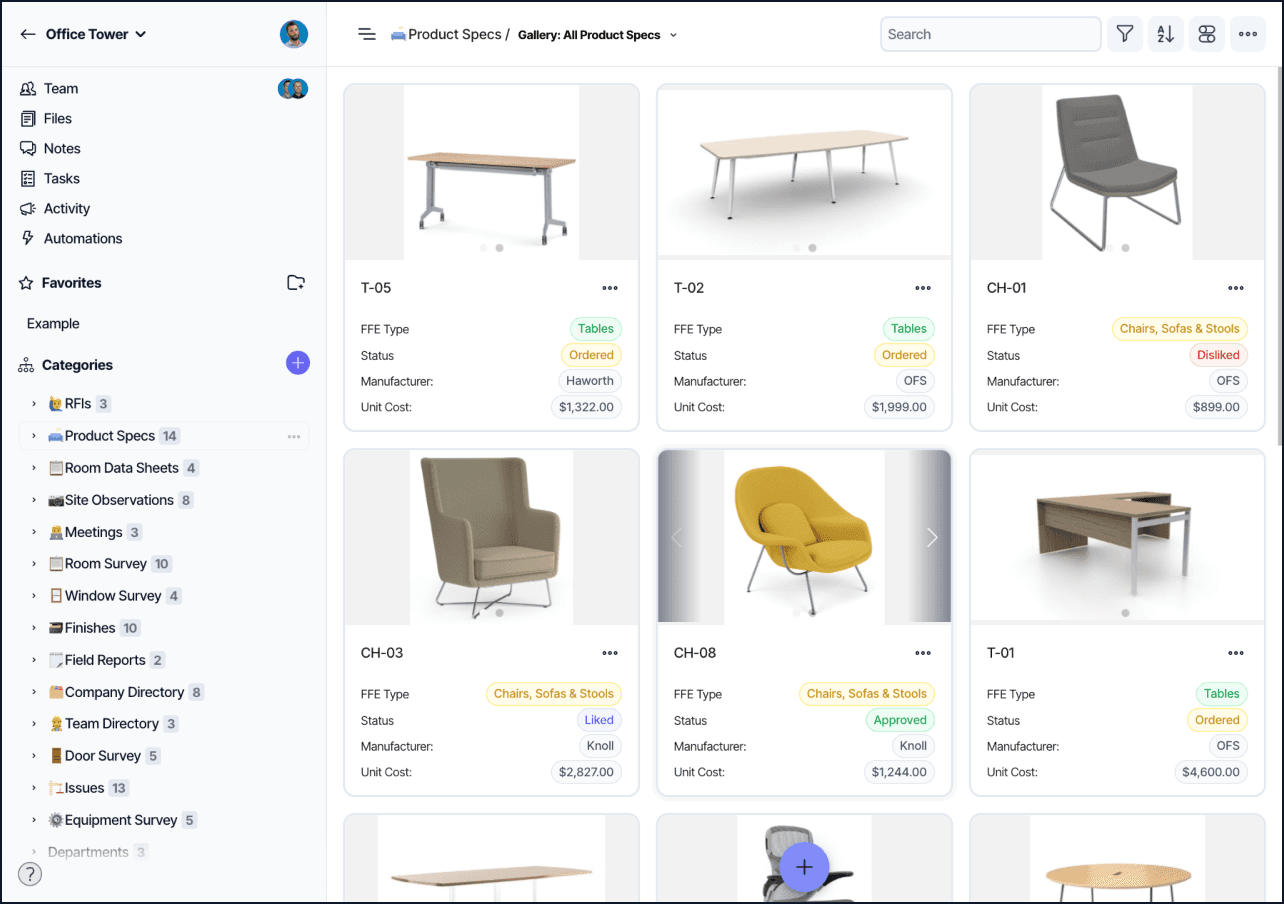Click the purple add category plus button
1284x904 pixels.
coord(298,364)
